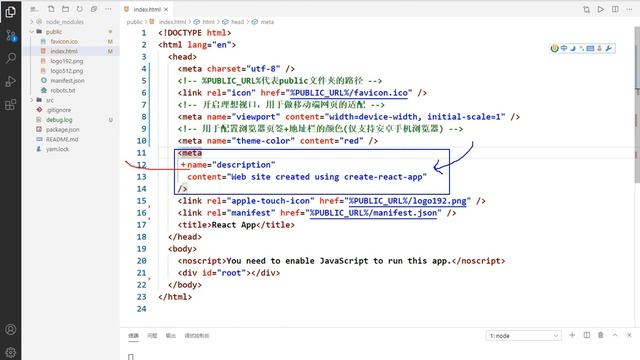Select meta in the breadcrumb path

pyautogui.click(x=267, y=22)
